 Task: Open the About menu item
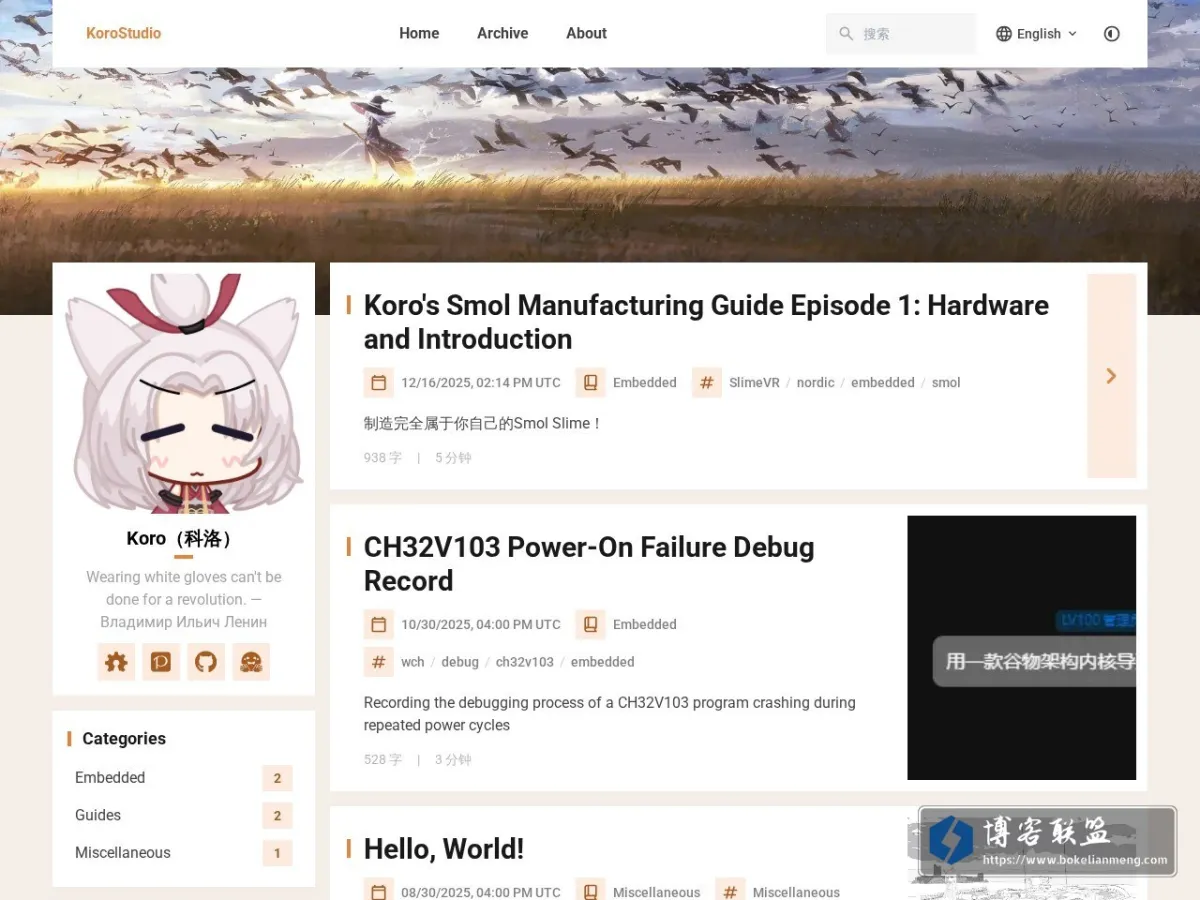586,33
